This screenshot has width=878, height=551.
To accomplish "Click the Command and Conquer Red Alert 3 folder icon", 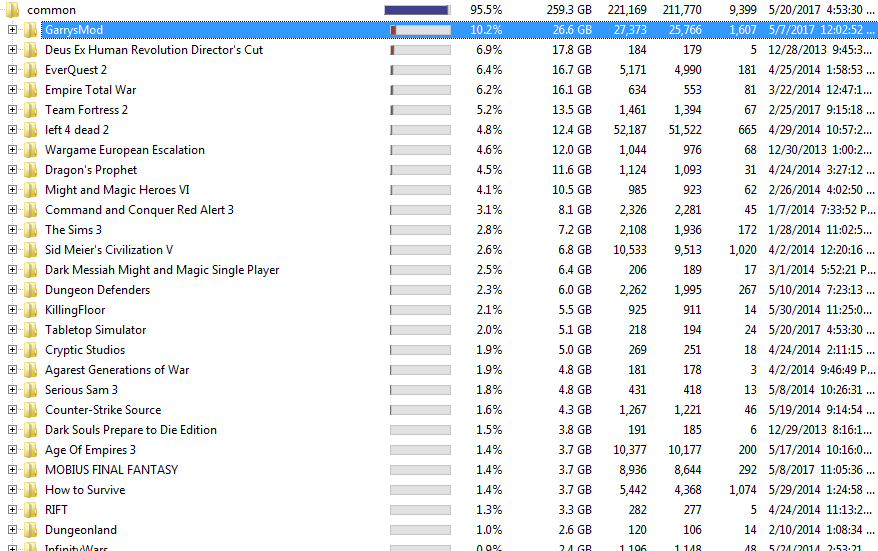I will 30,210.
